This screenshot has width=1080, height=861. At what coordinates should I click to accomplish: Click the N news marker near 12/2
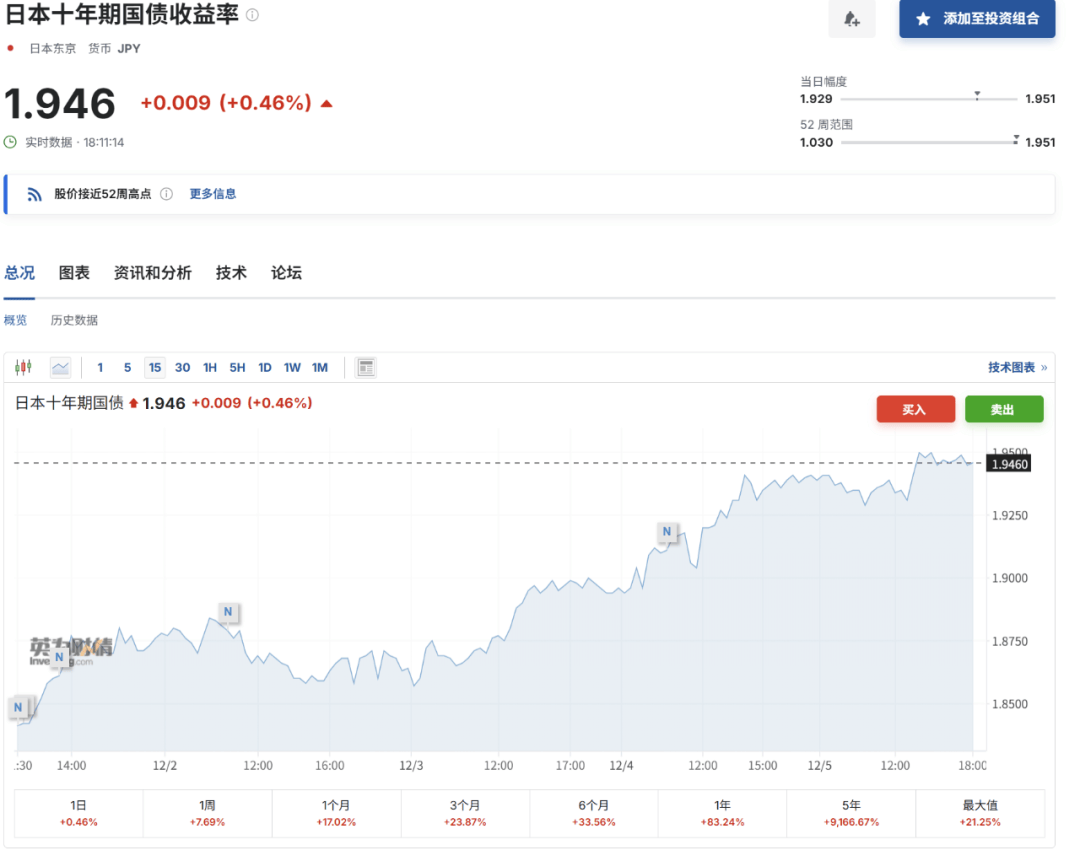pos(227,611)
